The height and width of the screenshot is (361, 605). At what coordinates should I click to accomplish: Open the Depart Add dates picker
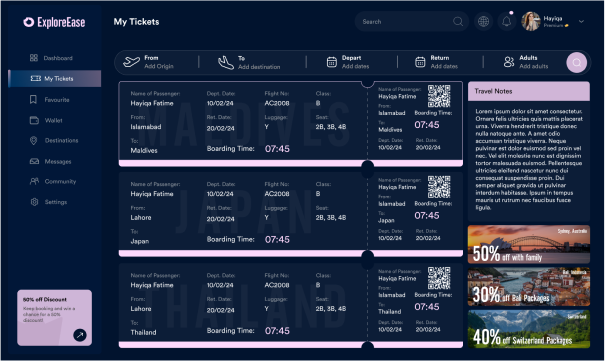(355, 62)
